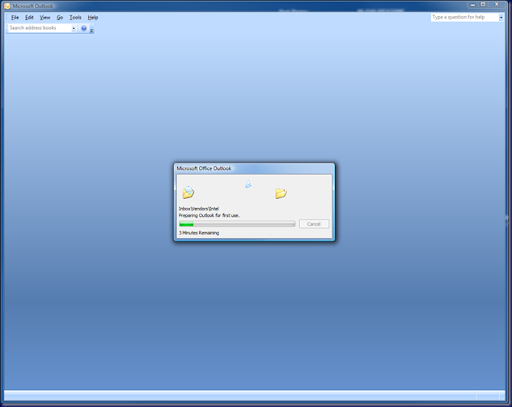This screenshot has height=407, width=512.
Task: Open the Go menu
Action: coord(60,17)
